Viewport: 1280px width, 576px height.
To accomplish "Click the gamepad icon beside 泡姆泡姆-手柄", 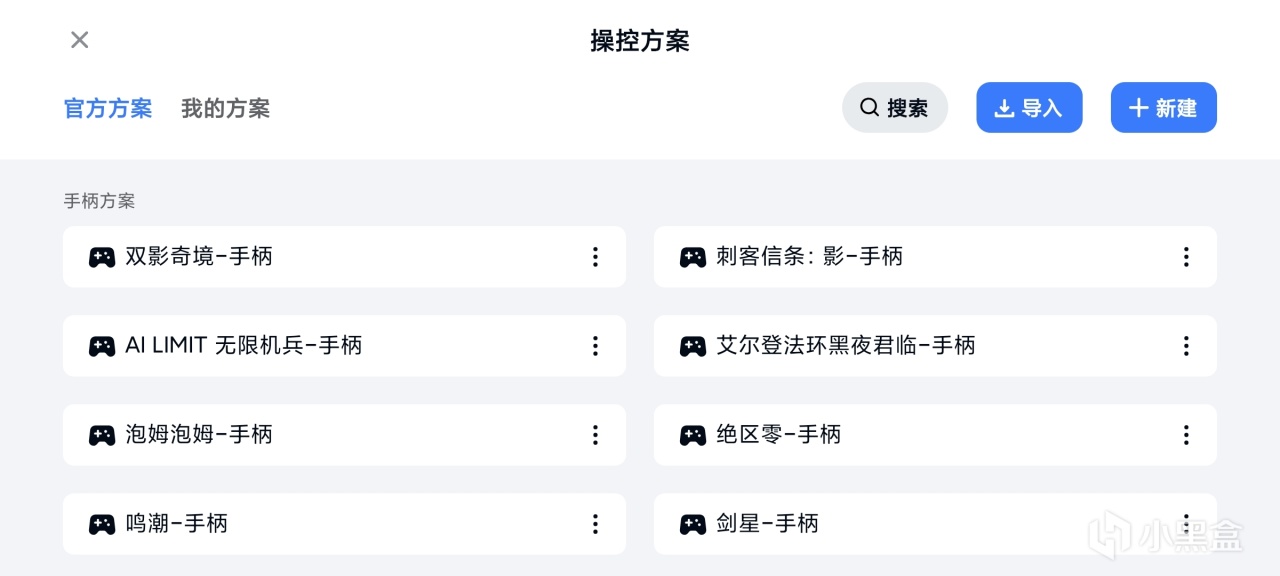I will tap(102, 435).
